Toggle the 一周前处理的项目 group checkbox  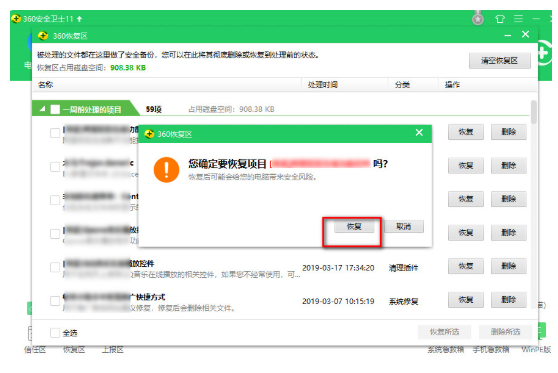55,109
